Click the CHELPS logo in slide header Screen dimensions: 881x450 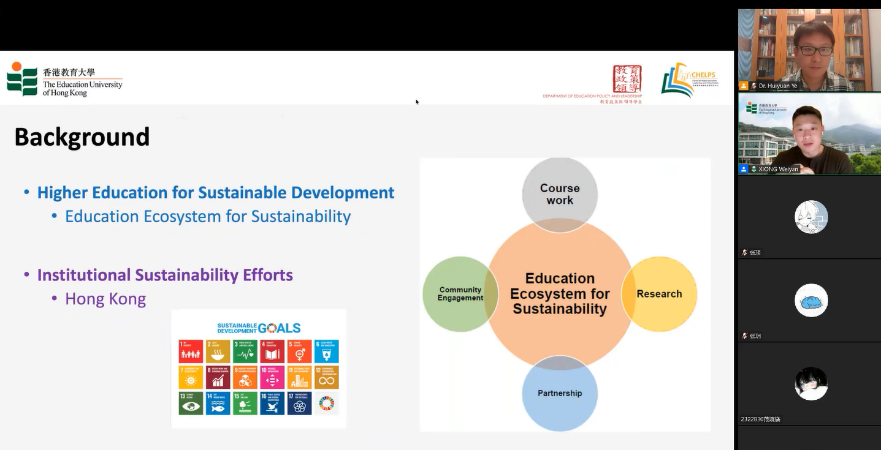[x=689, y=80]
